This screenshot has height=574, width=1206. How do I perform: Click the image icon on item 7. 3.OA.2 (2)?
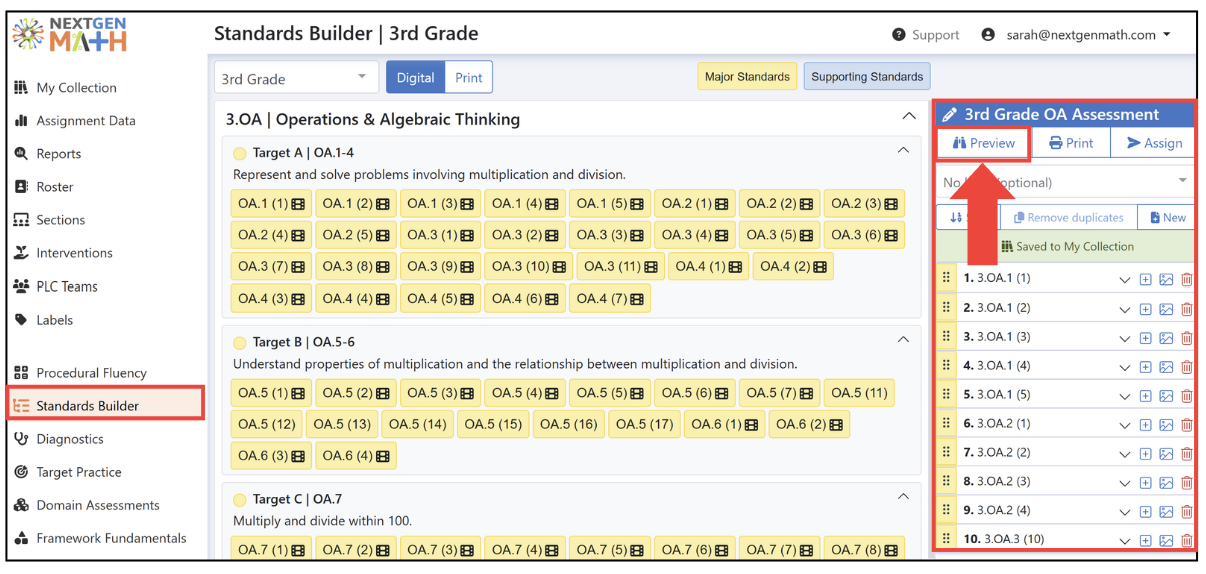[1166, 454]
